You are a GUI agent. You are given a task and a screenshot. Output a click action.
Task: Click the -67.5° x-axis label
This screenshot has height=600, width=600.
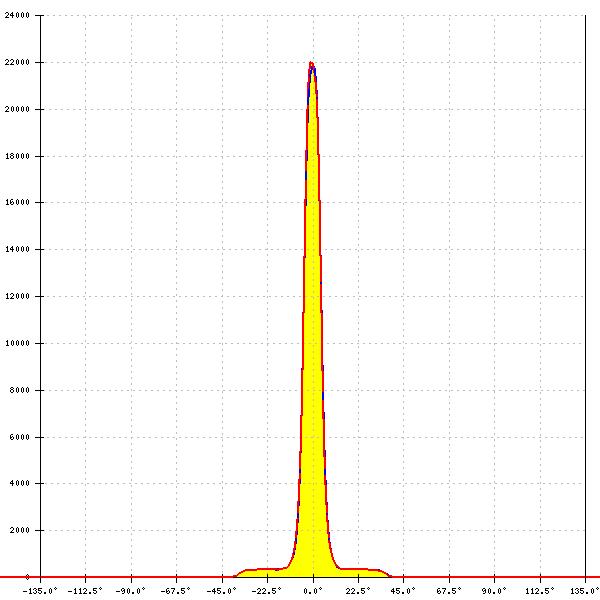tap(176, 591)
